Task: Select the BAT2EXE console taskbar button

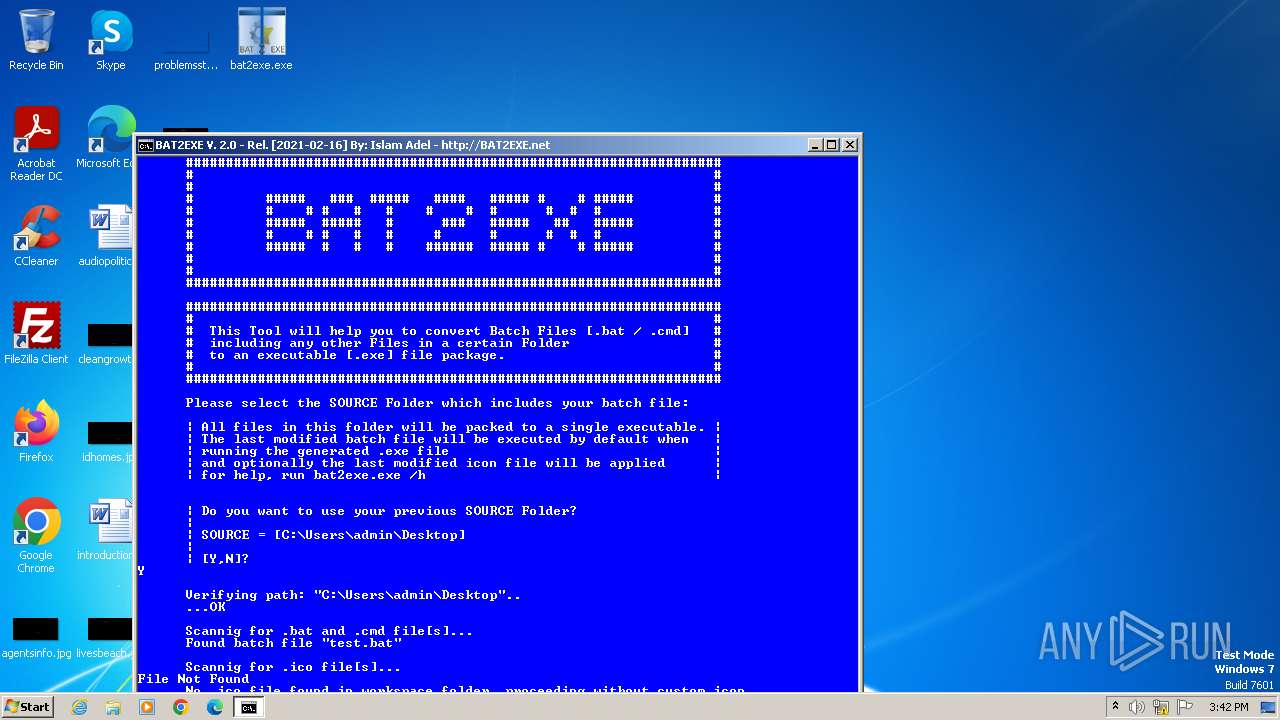Action: (x=248, y=707)
